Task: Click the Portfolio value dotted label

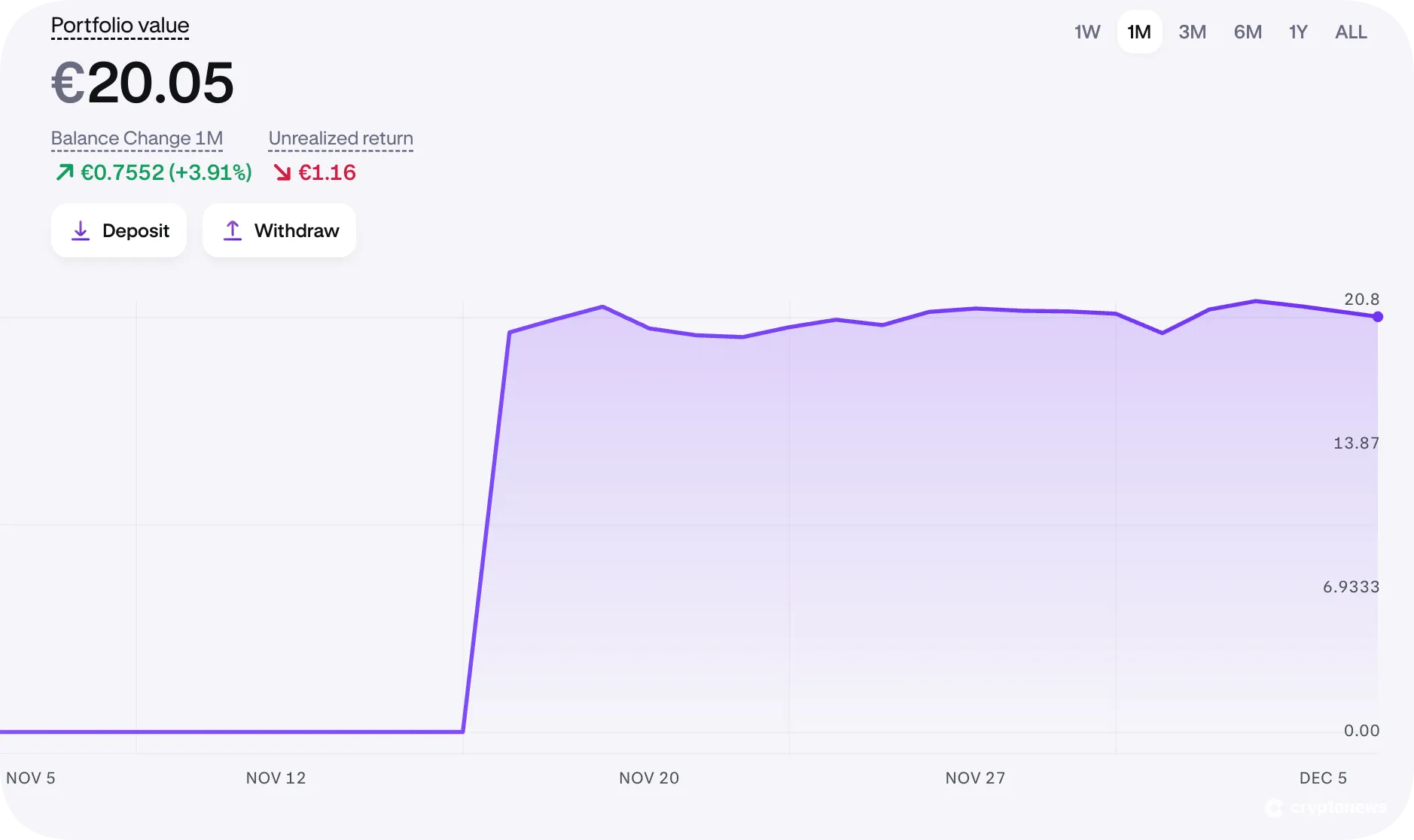Action: [120, 26]
